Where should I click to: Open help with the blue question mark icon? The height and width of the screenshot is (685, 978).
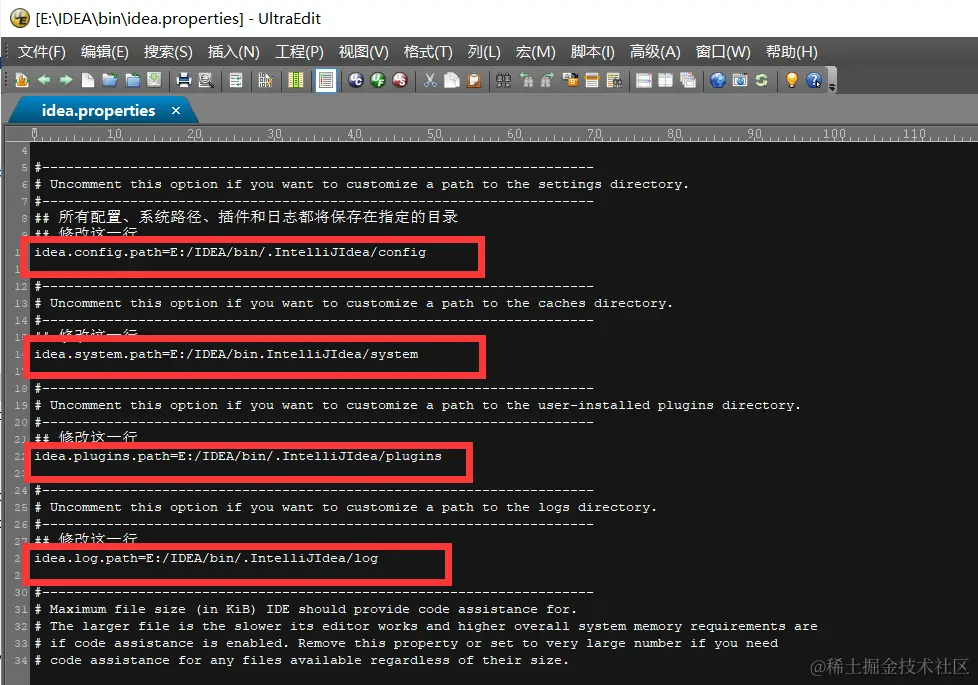[813, 80]
